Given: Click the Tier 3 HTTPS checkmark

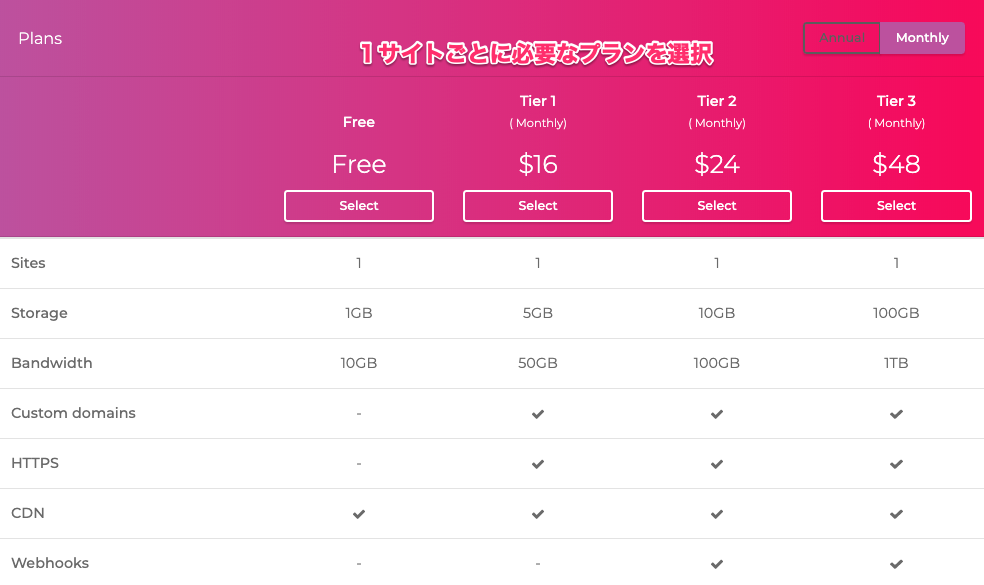Looking at the screenshot, I should pos(896,464).
